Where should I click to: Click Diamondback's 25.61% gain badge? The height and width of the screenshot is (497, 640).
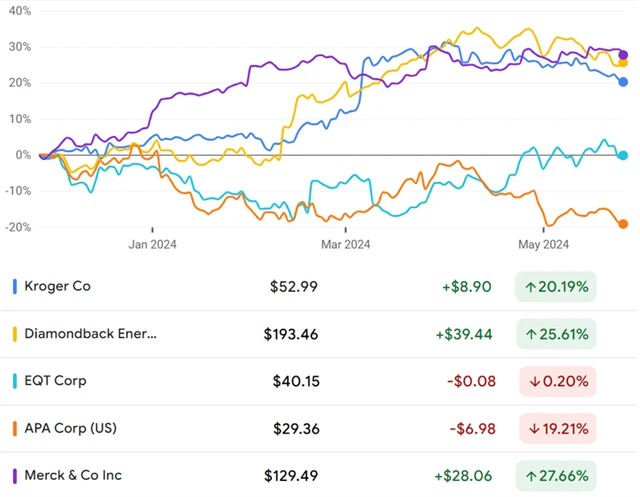tap(555, 333)
